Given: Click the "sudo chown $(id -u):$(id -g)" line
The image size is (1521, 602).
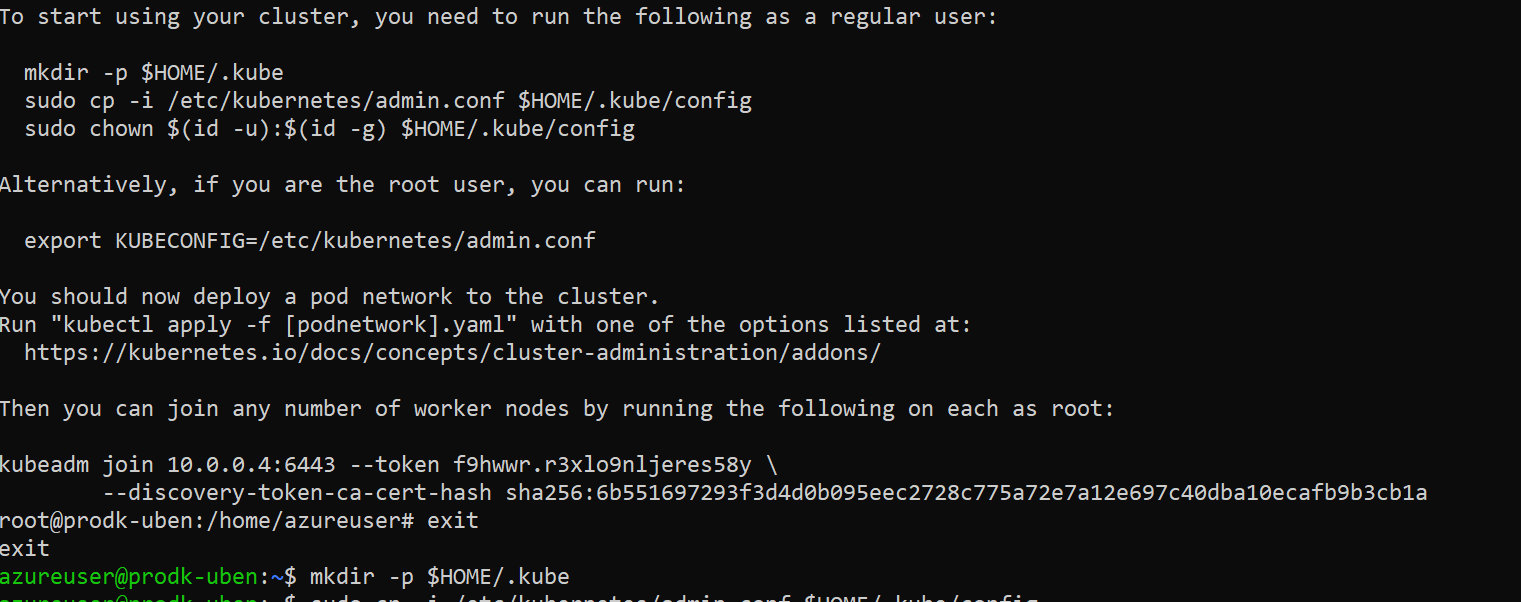Looking at the screenshot, I should (x=329, y=129).
